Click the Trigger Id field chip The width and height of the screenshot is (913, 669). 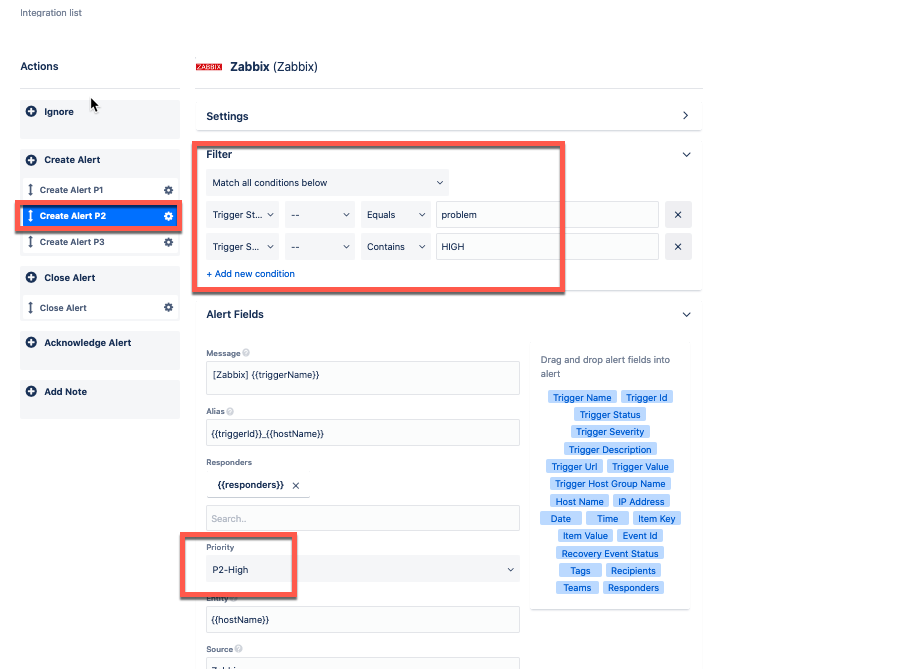pos(646,397)
